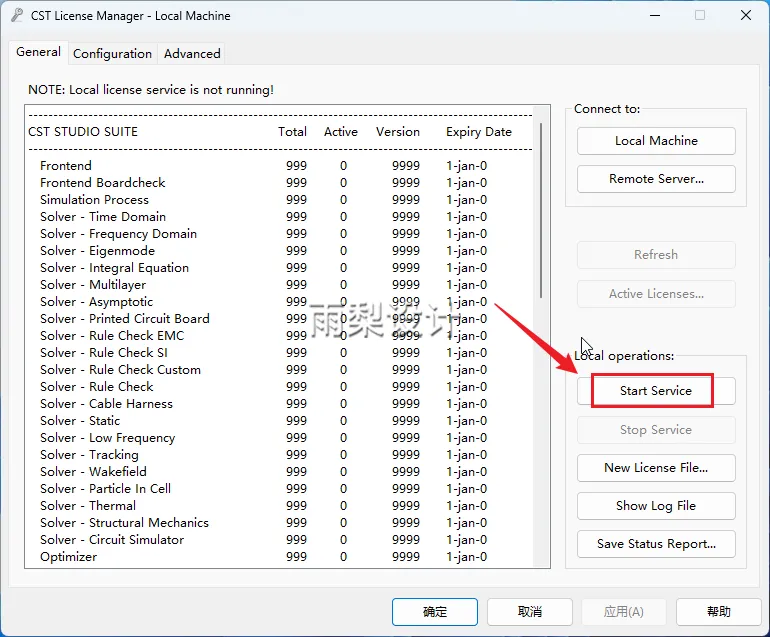770x637 pixels.
Task: Click the CST License Manager key icon
Action: coord(17,16)
